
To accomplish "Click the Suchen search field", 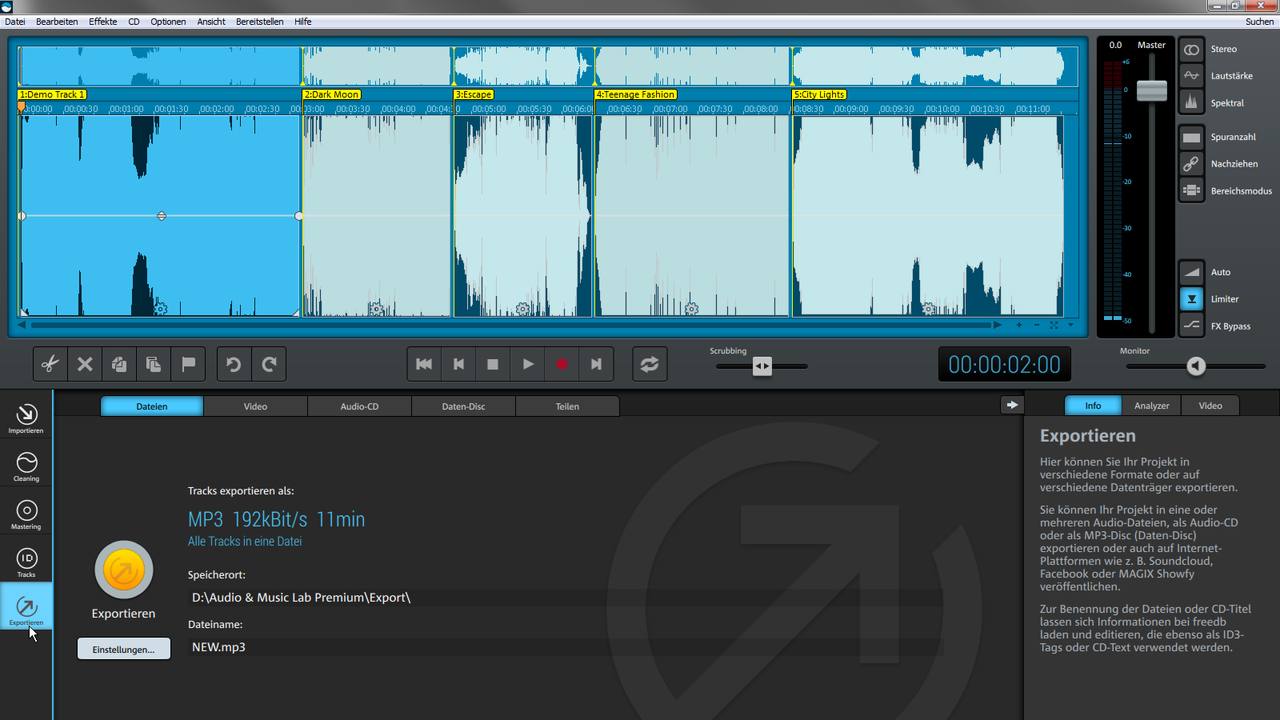I will (1259, 21).
